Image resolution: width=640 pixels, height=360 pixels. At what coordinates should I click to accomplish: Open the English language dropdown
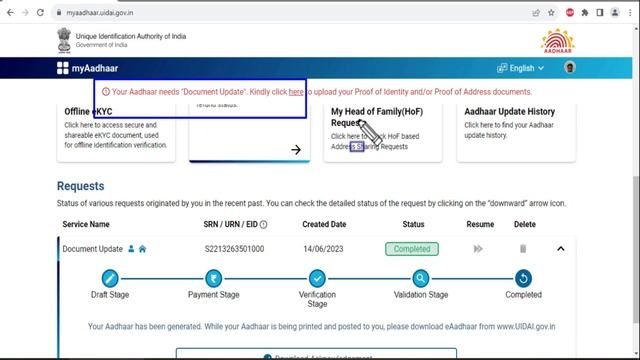(520, 68)
